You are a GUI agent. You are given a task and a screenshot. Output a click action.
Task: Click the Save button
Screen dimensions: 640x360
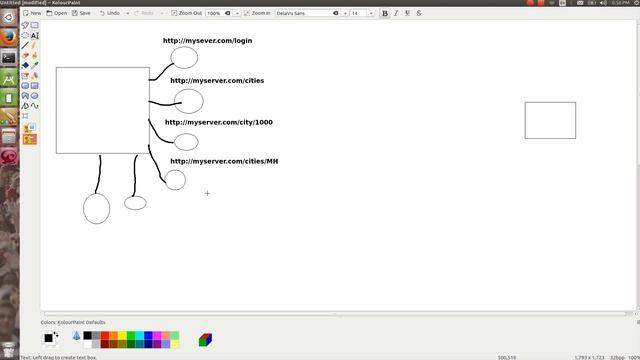coord(81,13)
